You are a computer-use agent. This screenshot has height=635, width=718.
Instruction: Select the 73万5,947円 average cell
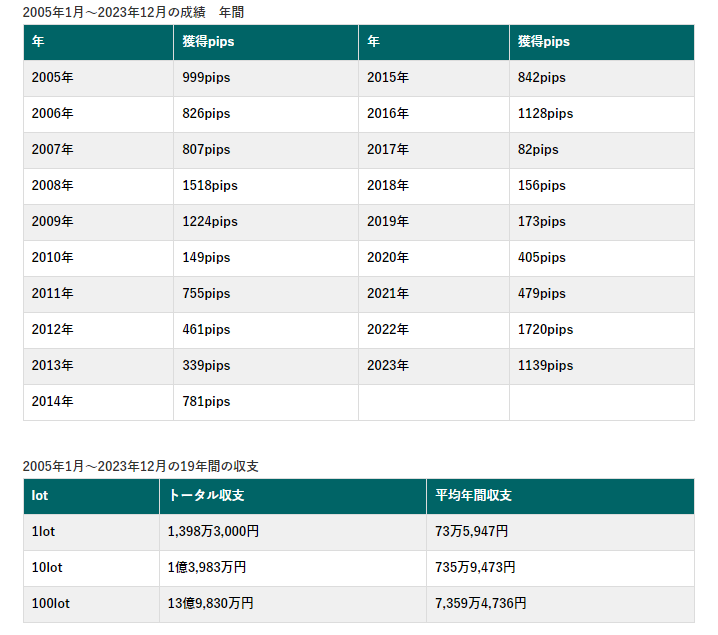click(471, 532)
